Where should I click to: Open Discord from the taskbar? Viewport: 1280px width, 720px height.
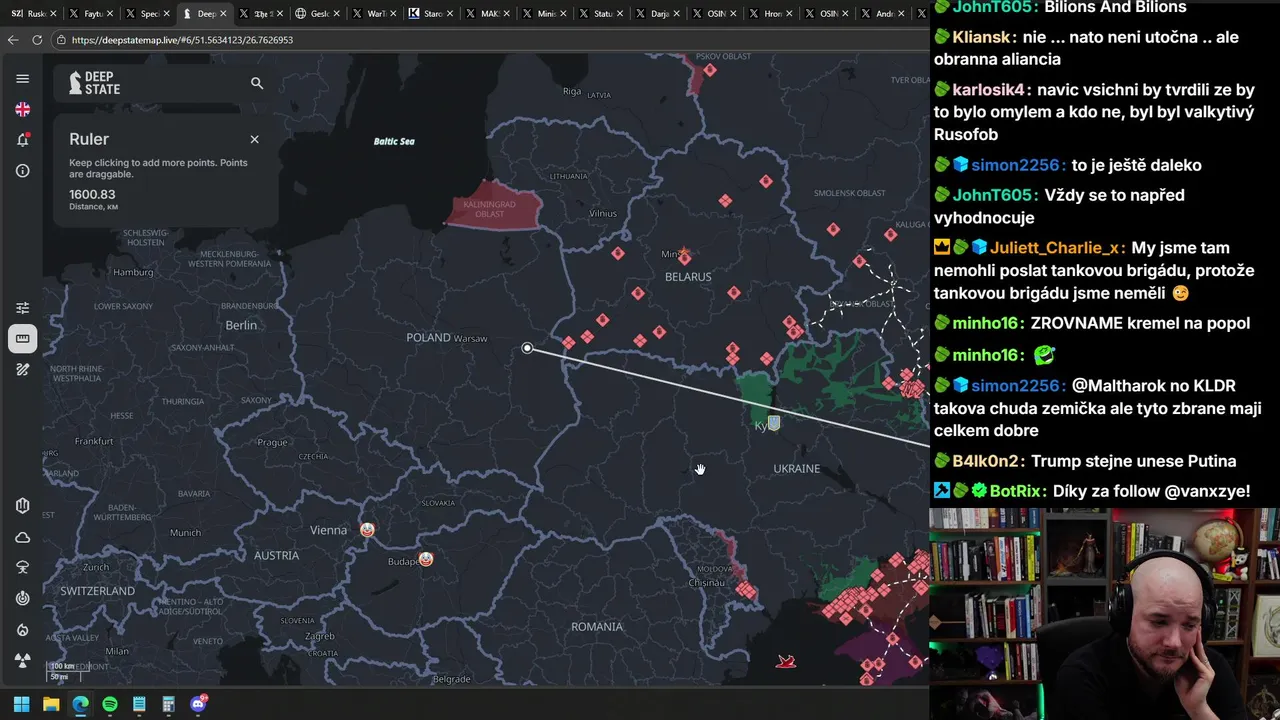tap(198, 704)
